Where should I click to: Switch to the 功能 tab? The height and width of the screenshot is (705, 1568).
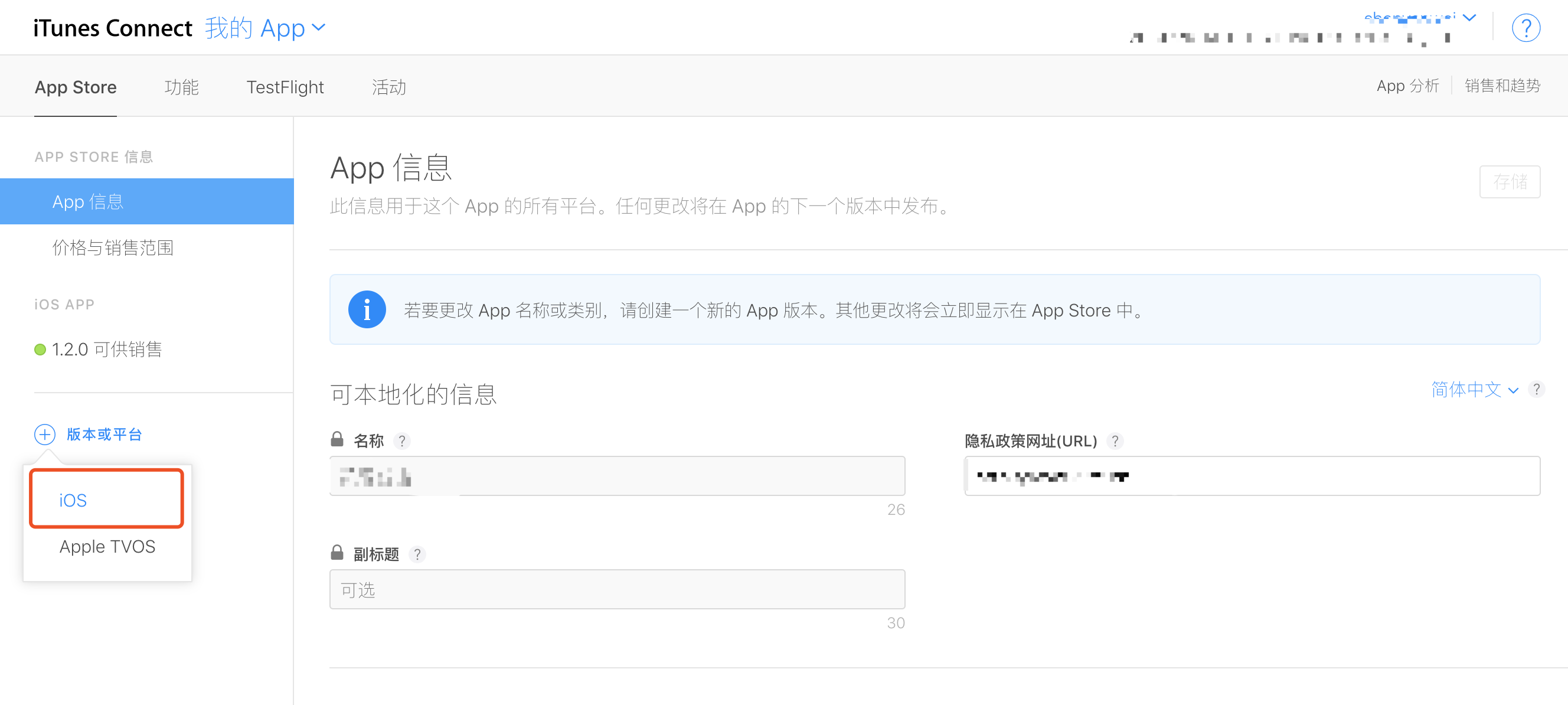pyautogui.click(x=181, y=87)
